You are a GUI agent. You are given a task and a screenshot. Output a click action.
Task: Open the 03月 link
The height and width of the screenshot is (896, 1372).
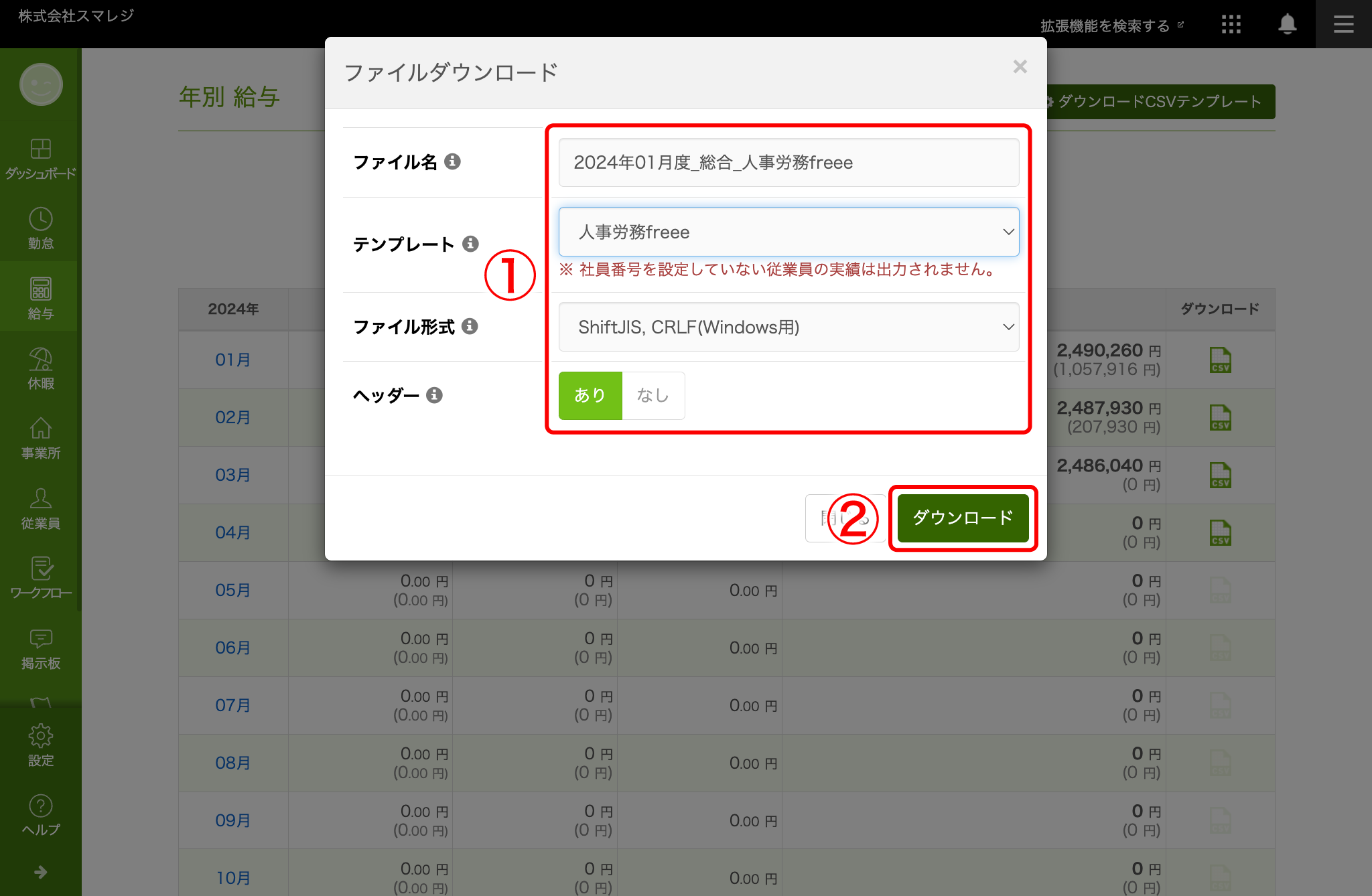[x=233, y=475]
